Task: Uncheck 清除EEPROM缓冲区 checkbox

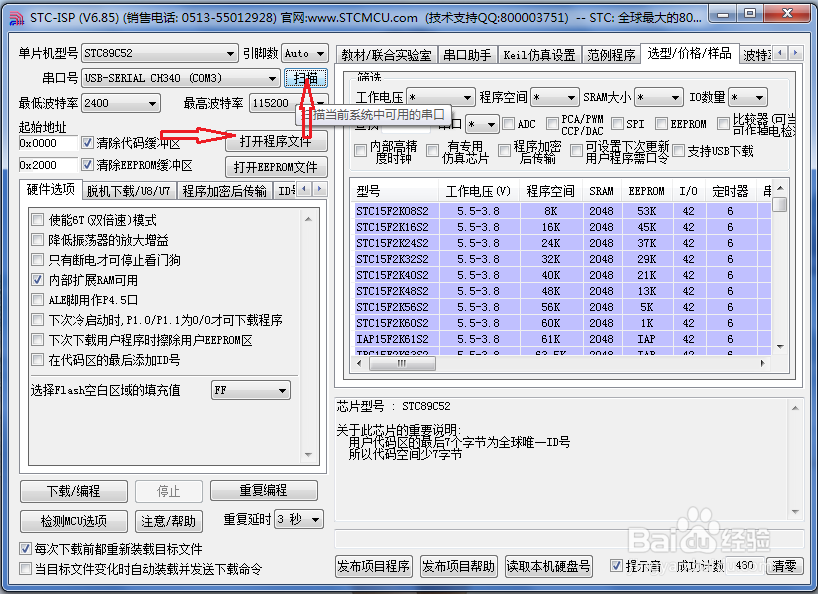Action: tap(87, 165)
